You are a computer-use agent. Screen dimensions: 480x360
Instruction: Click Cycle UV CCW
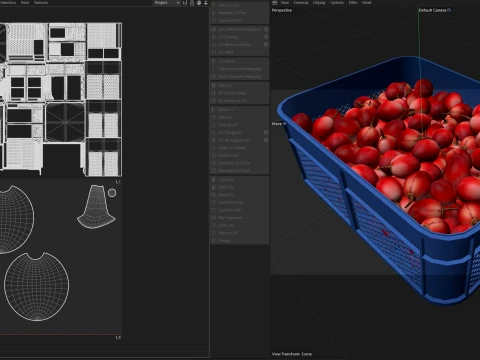click(239, 203)
